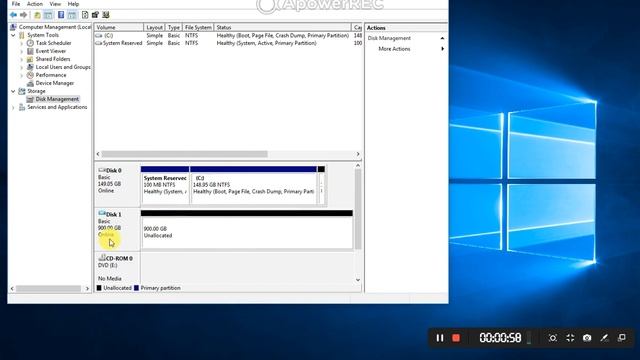Select the System Reserved partition block on Disk 0
This screenshot has height=360, width=640.
click(x=165, y=186)
